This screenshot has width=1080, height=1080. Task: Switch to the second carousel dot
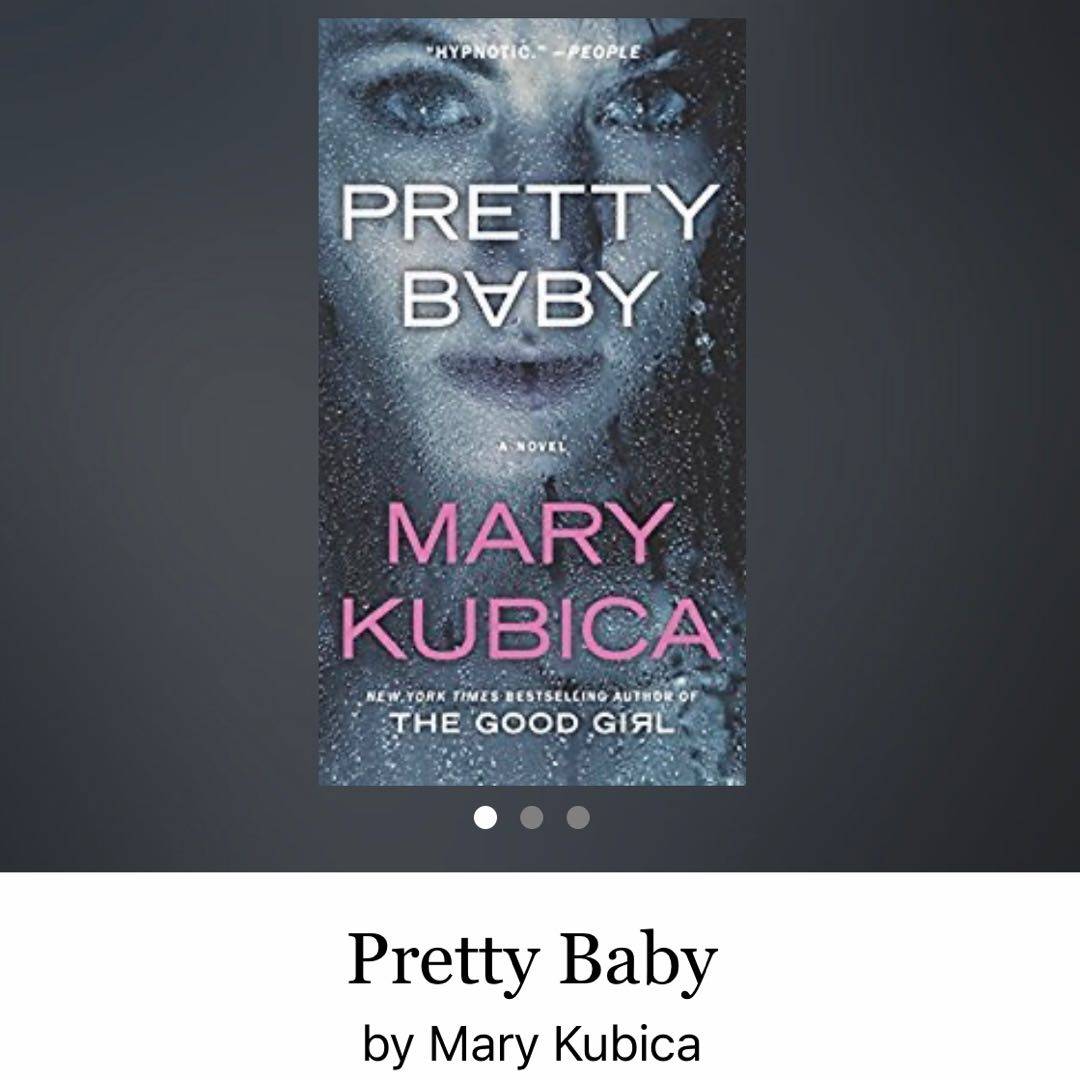pyautogui.click(x=532, y=818)
